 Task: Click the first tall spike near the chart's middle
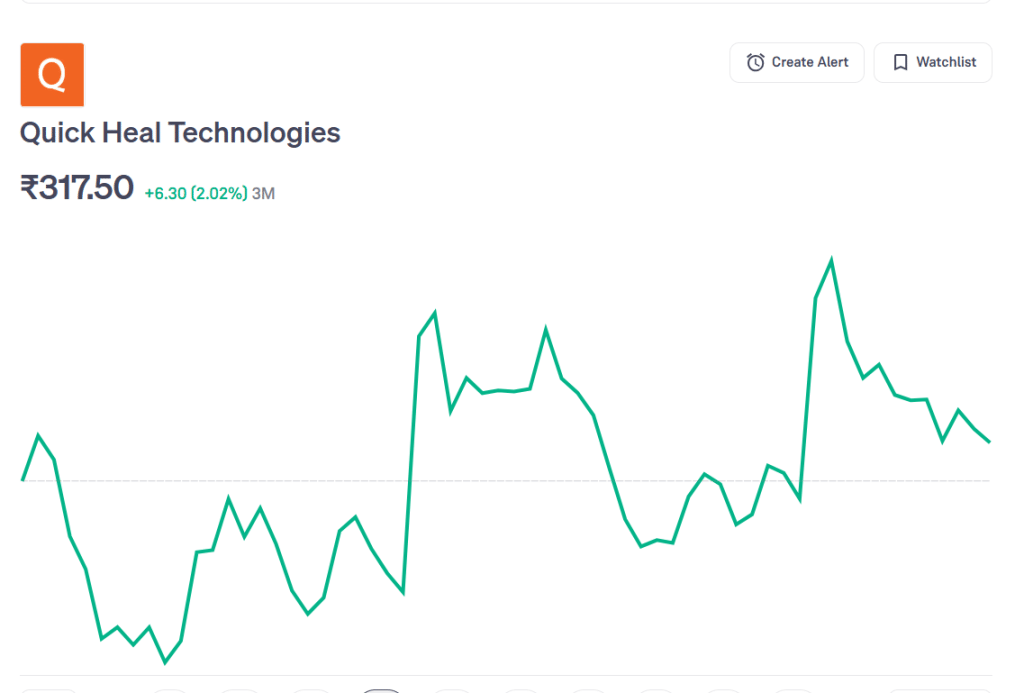click(x=434, y=314)
